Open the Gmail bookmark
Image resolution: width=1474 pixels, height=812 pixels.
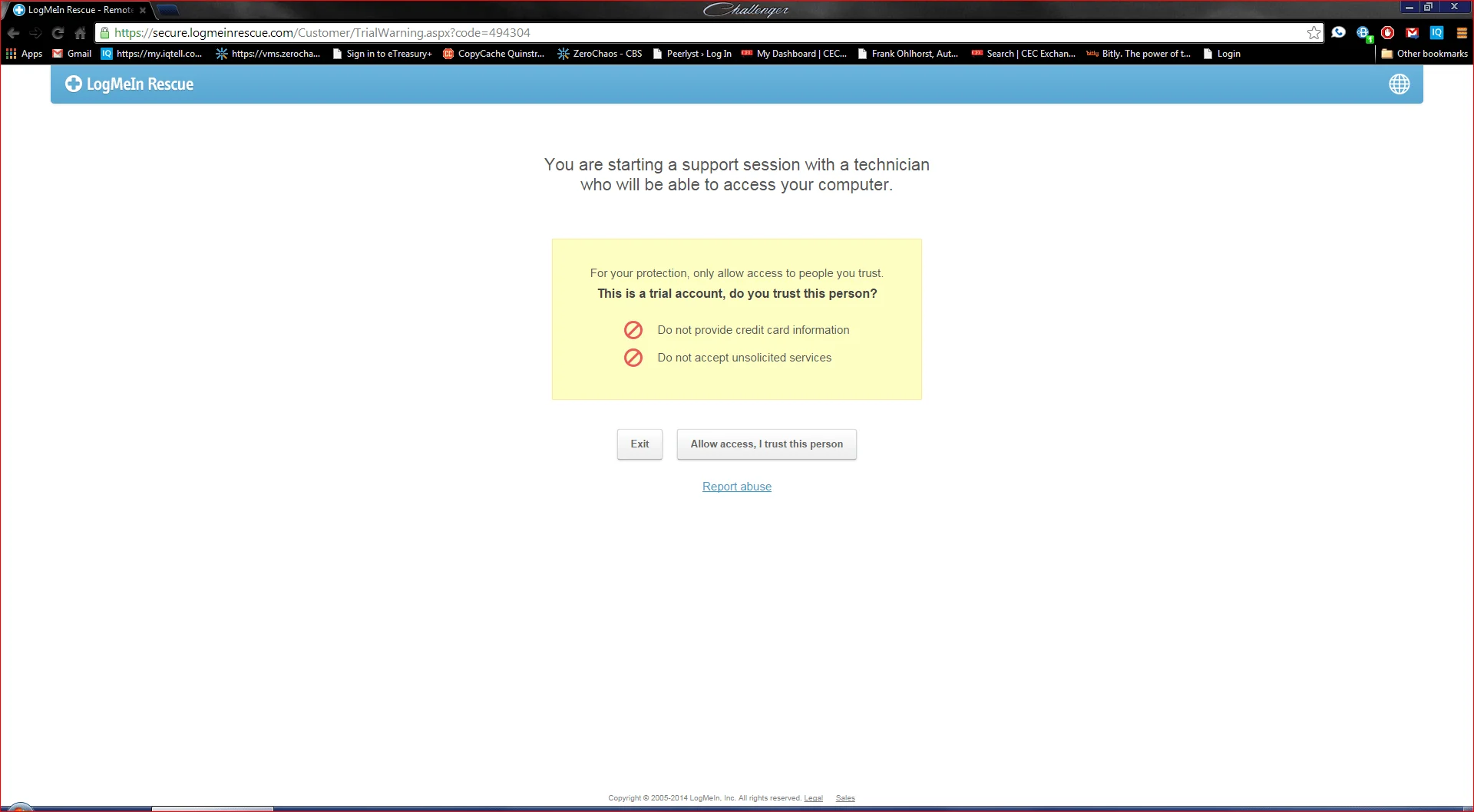(x=71, y=54)
